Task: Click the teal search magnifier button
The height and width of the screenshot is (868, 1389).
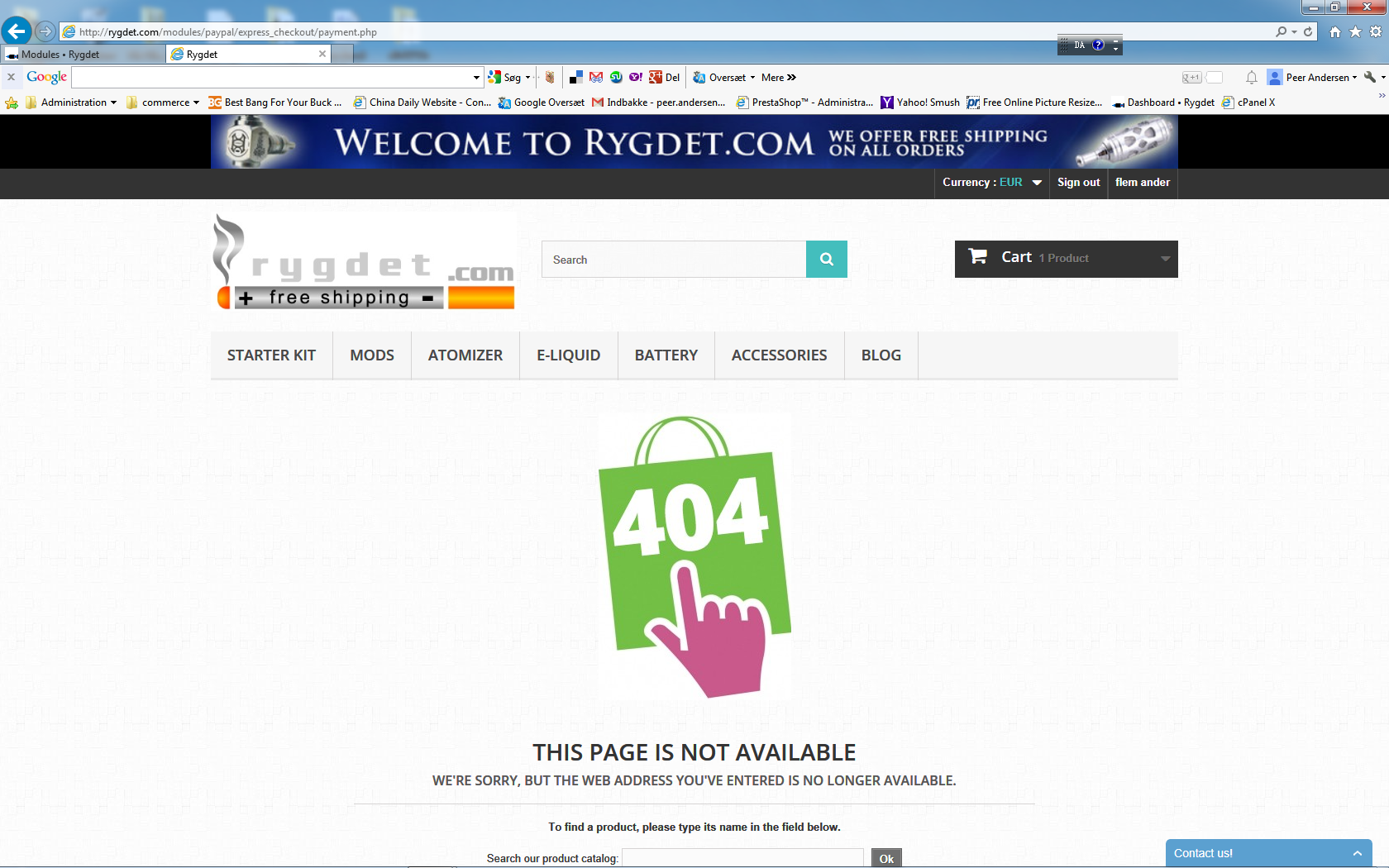Action: [827, 260]
